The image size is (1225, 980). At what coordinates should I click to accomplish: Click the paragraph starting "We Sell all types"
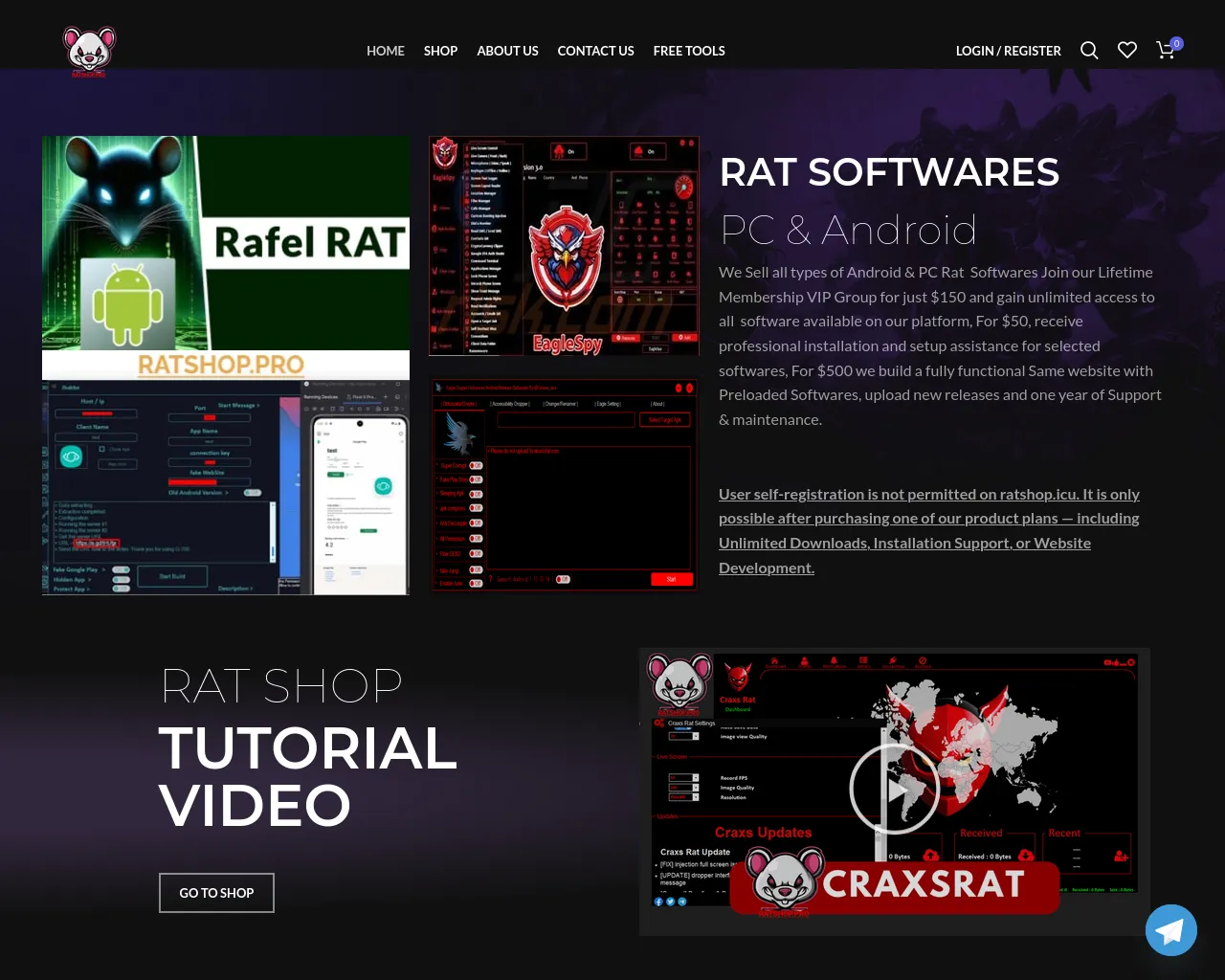940,346
